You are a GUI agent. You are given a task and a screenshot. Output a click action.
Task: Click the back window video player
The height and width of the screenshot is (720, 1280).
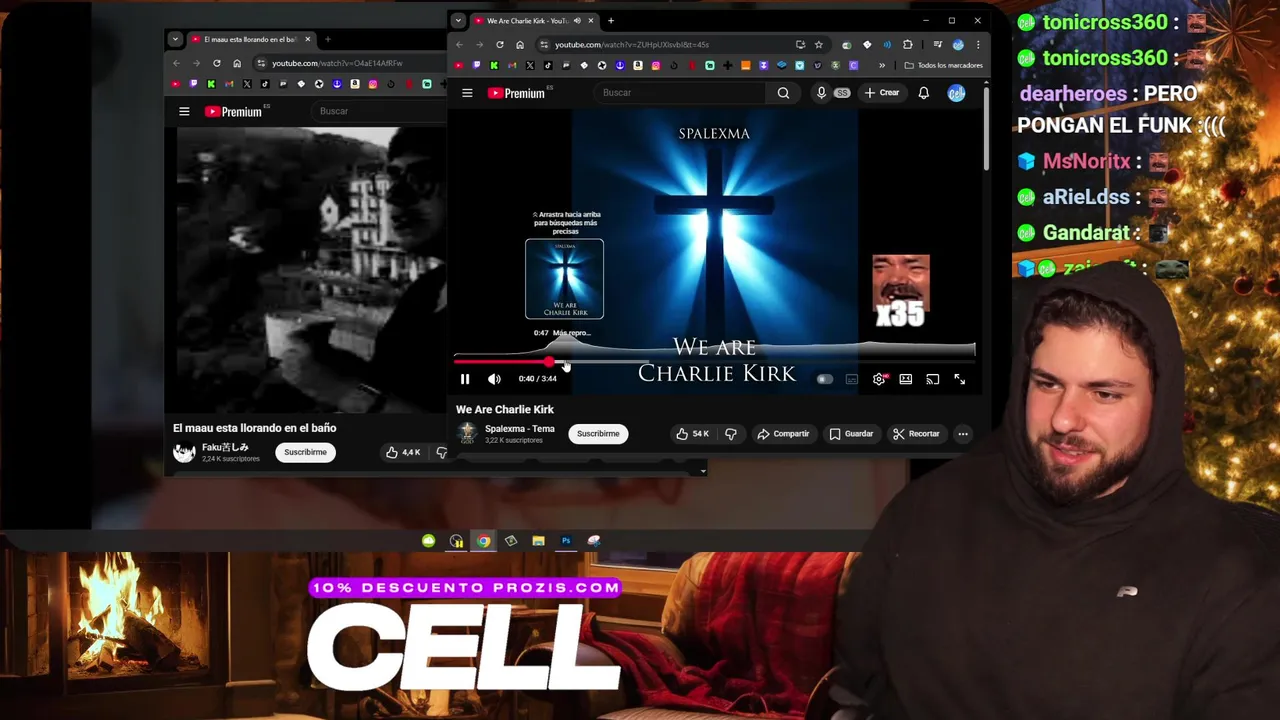310,268
